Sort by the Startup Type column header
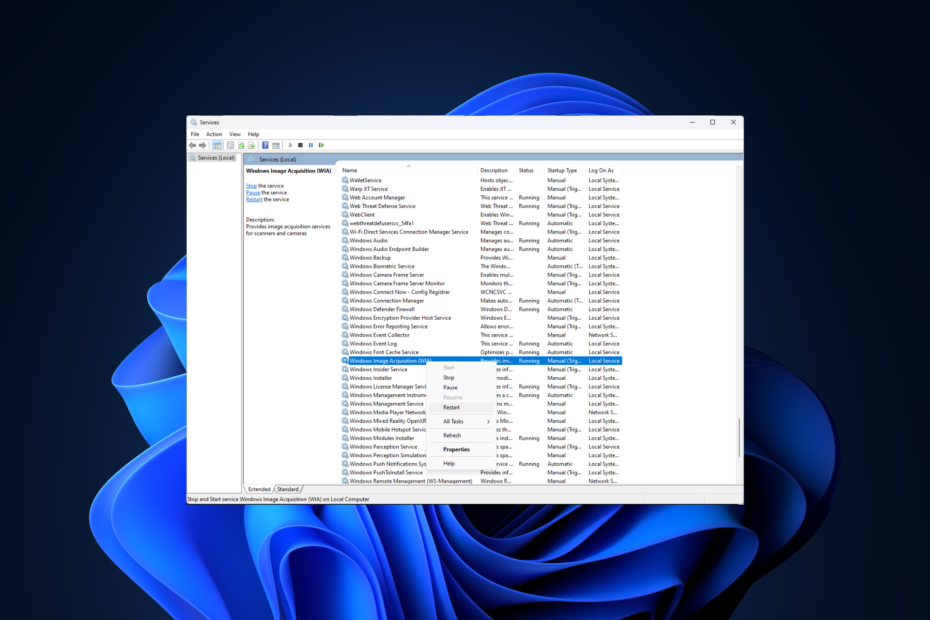930x620 pixels. [x=565, y=170]
